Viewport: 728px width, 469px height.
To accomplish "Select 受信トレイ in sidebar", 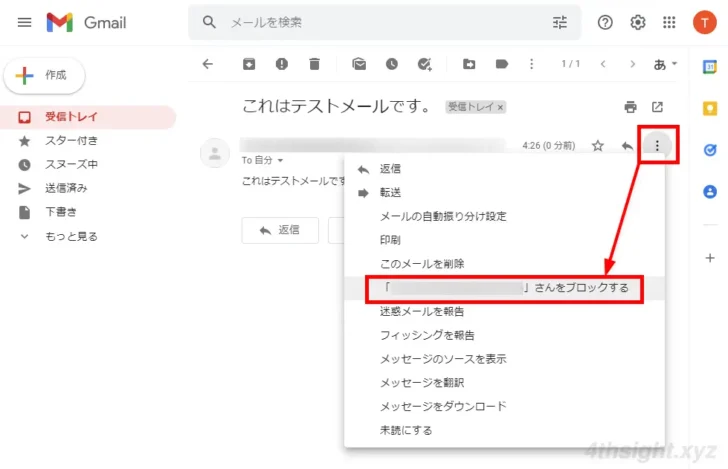I will click(x=88, y=117).
